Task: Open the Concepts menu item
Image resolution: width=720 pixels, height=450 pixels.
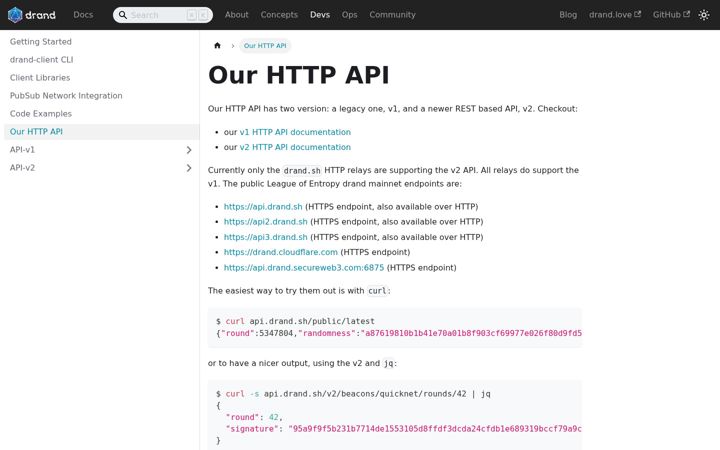Action: (279, 15)
